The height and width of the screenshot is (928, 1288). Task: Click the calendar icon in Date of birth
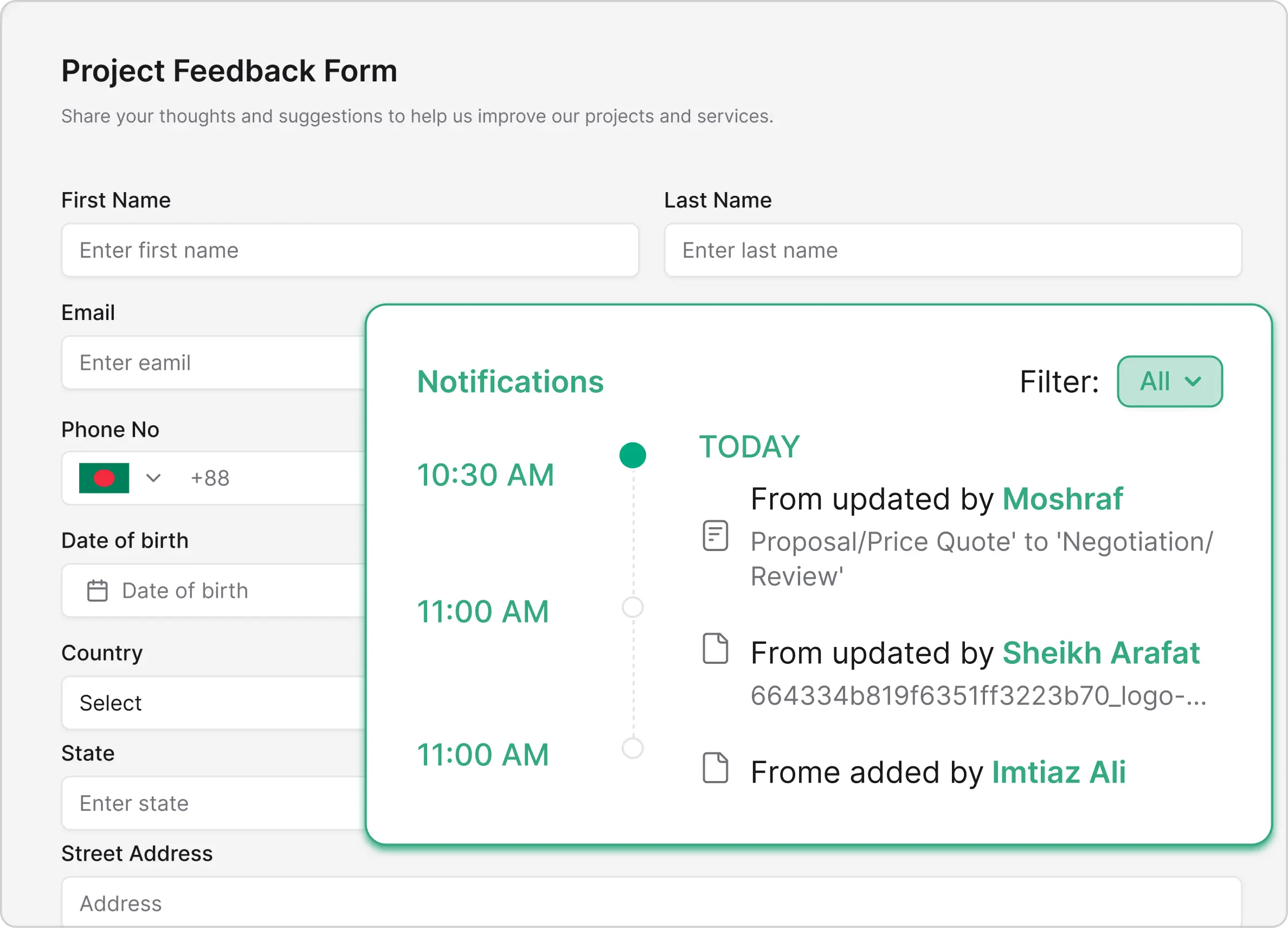pyautogui.click(x=97, y=591)
